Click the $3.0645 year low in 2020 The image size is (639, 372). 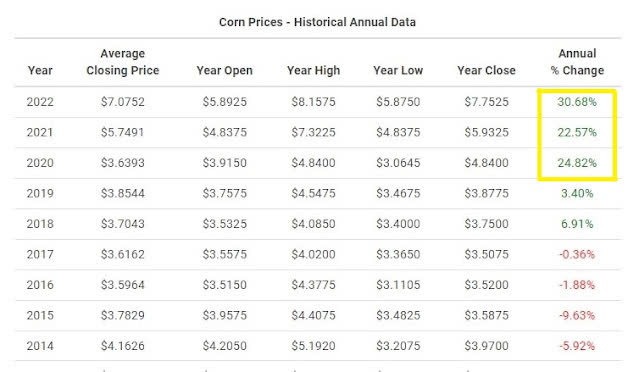(x=398, y=163)
